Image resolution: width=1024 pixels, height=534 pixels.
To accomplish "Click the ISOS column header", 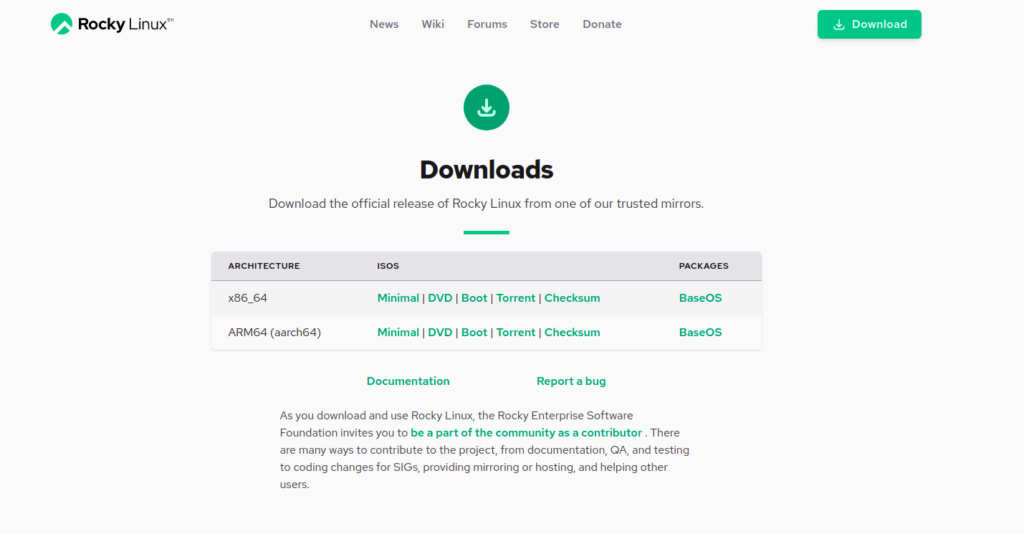I will (388, 266).
